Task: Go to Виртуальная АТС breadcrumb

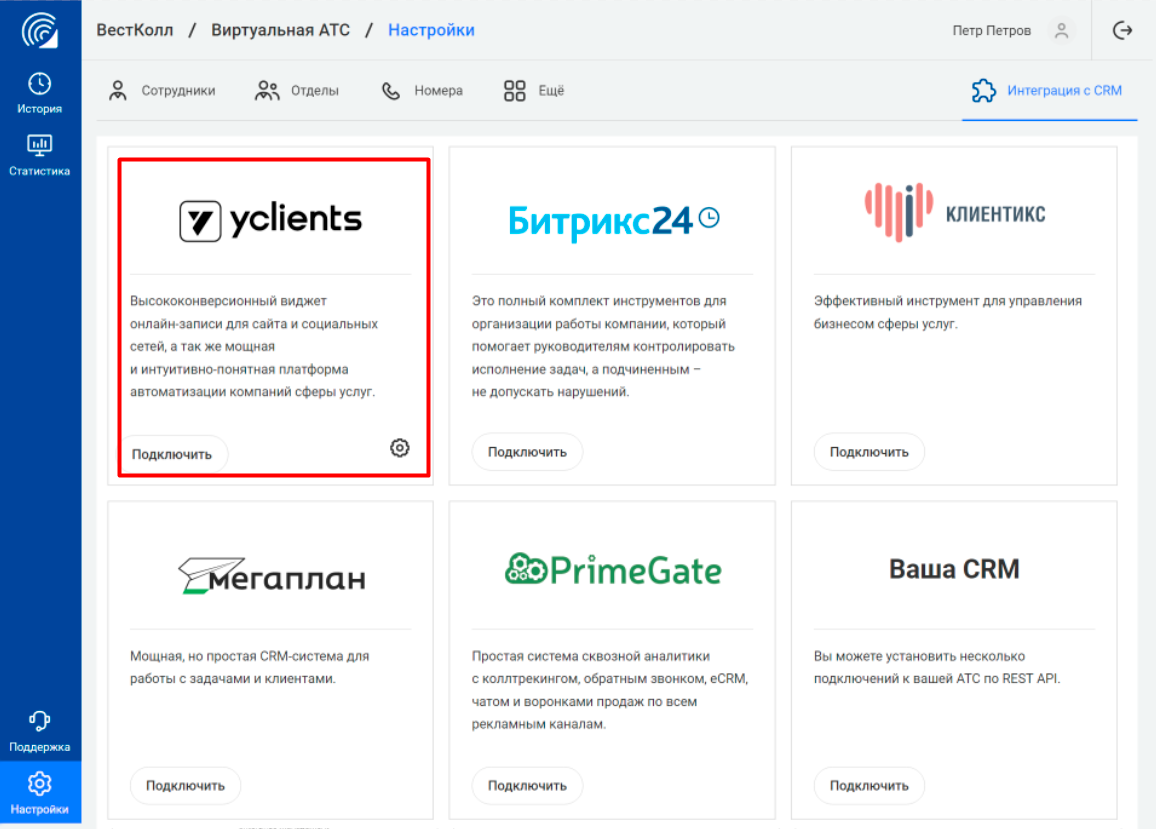Action: point(281,30)
